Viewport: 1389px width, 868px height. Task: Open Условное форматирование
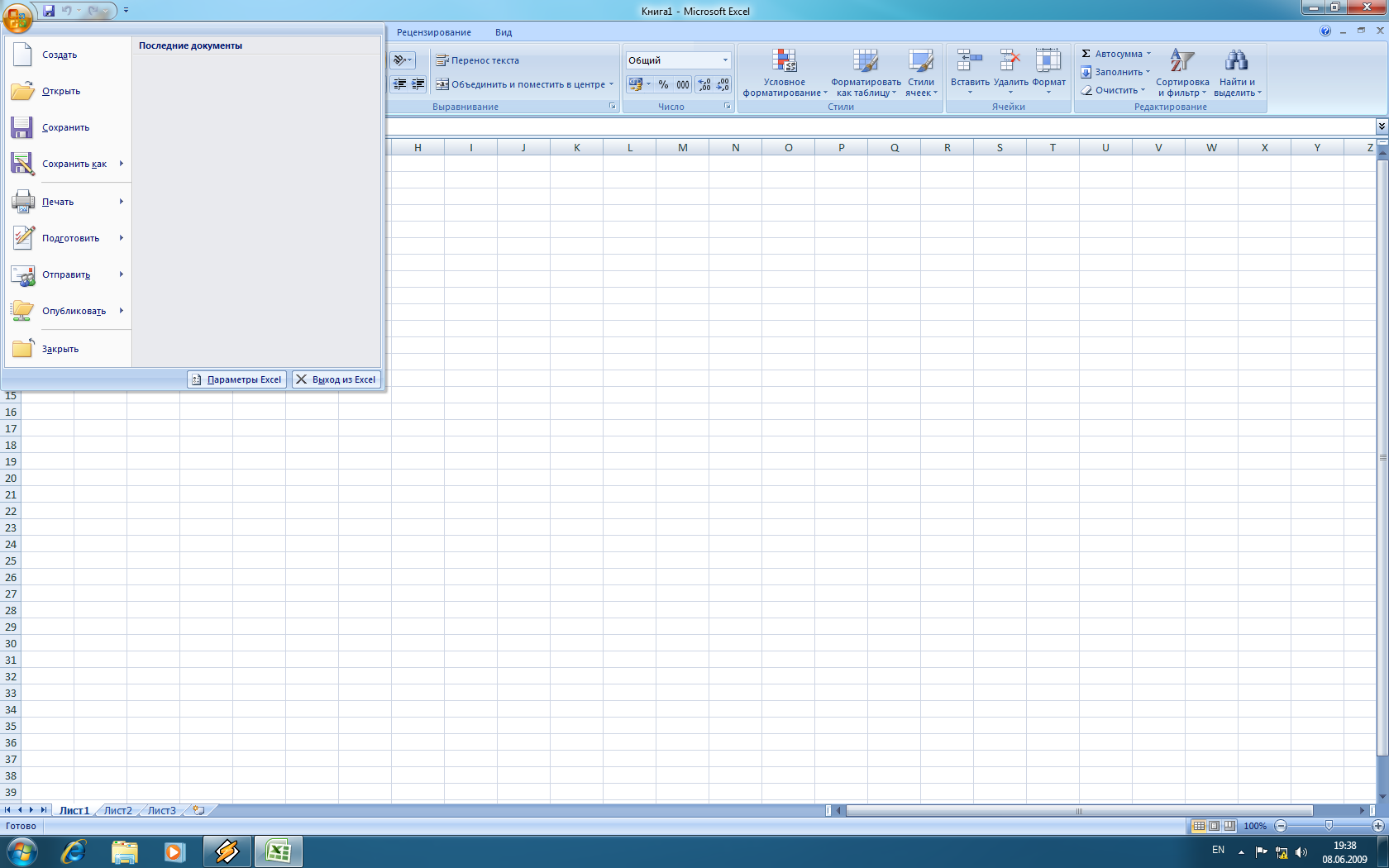click(785, 73)
